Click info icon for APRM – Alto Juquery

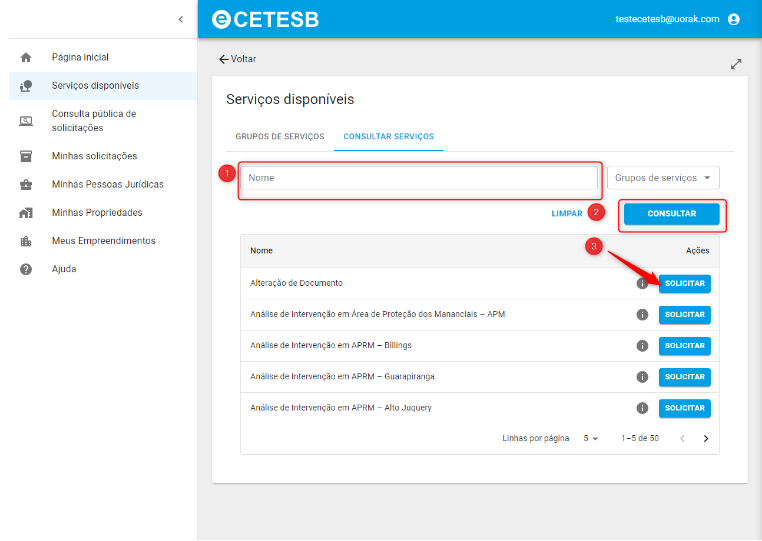[642, 408]
